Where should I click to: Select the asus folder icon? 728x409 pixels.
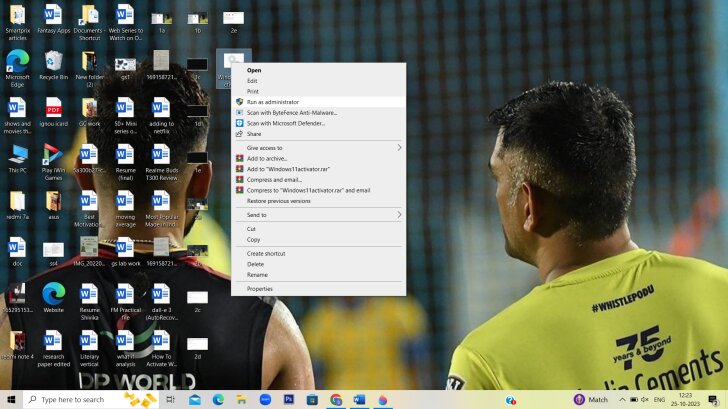point(53,205)
